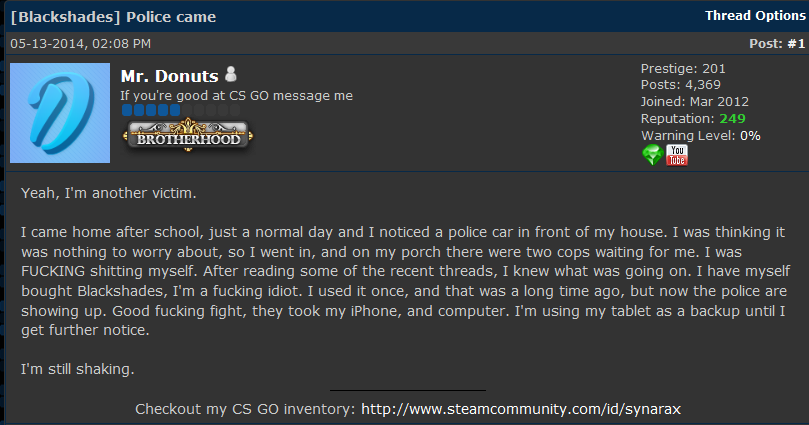The width and height of the screenshot is (809, 425).
Task: Click the 'Prestige: 201' stat
Action: click(683, 69)
